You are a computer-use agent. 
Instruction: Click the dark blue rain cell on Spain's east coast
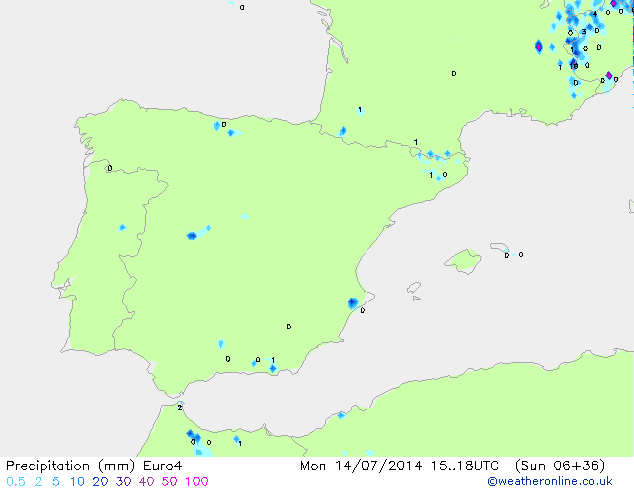click(353, 303)
